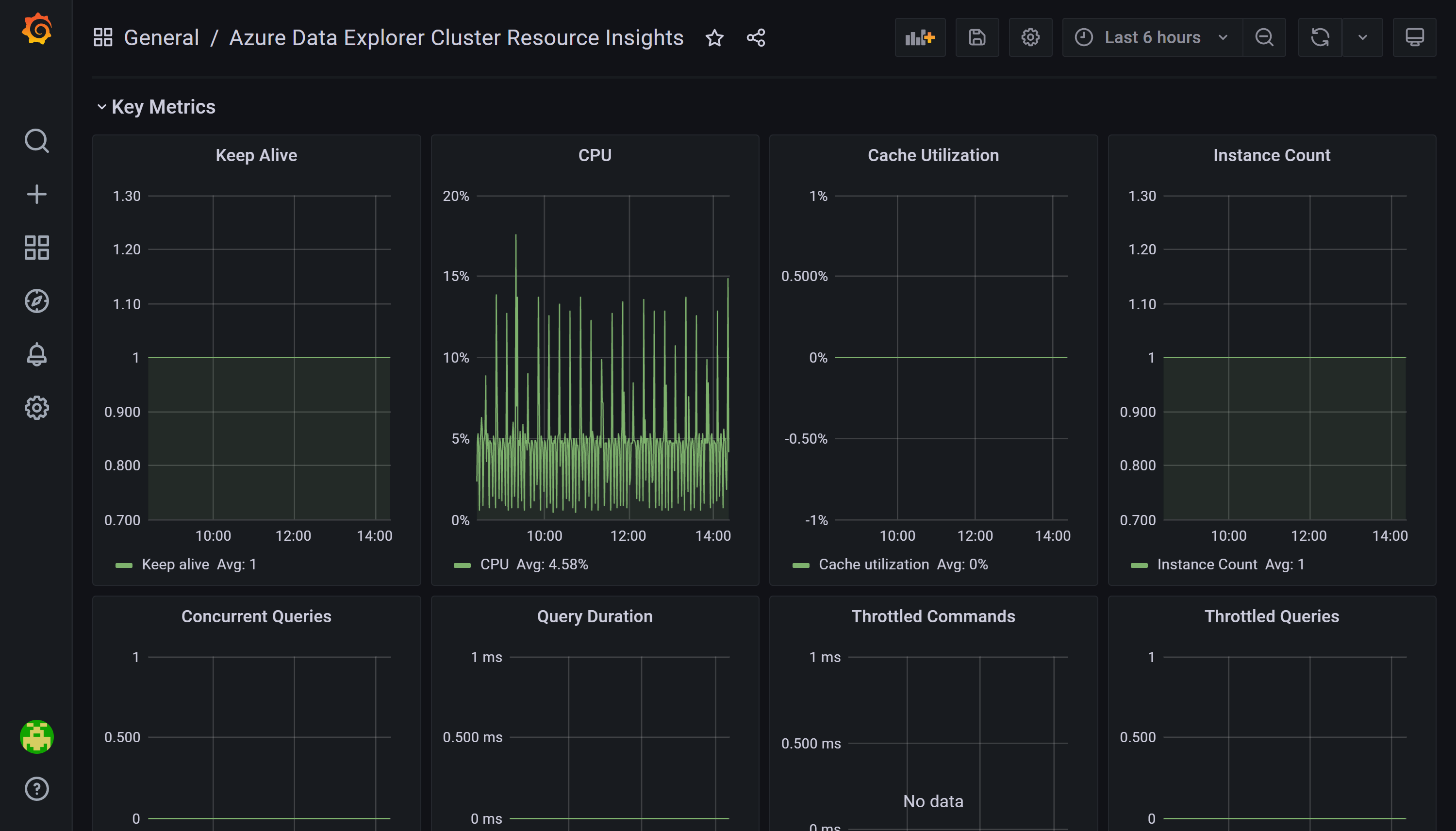This screenshot has height=831, width=1456.
Task: Open the Configuration gear in sidebar
Action: tap(36, 408)
